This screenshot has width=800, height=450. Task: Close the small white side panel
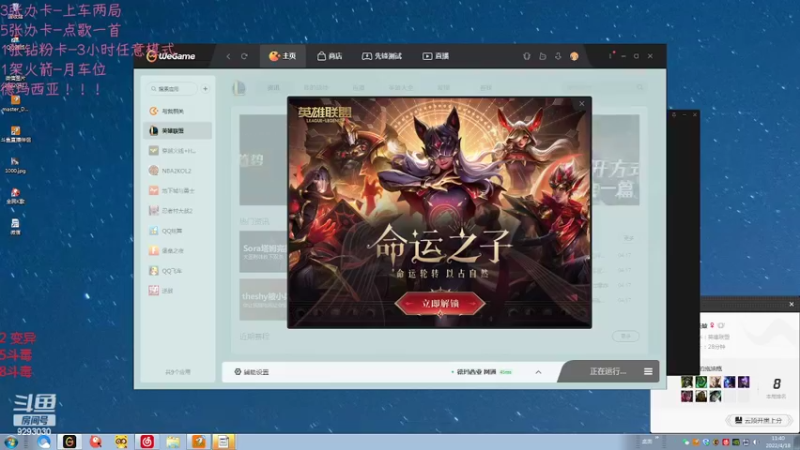[791, 304]
